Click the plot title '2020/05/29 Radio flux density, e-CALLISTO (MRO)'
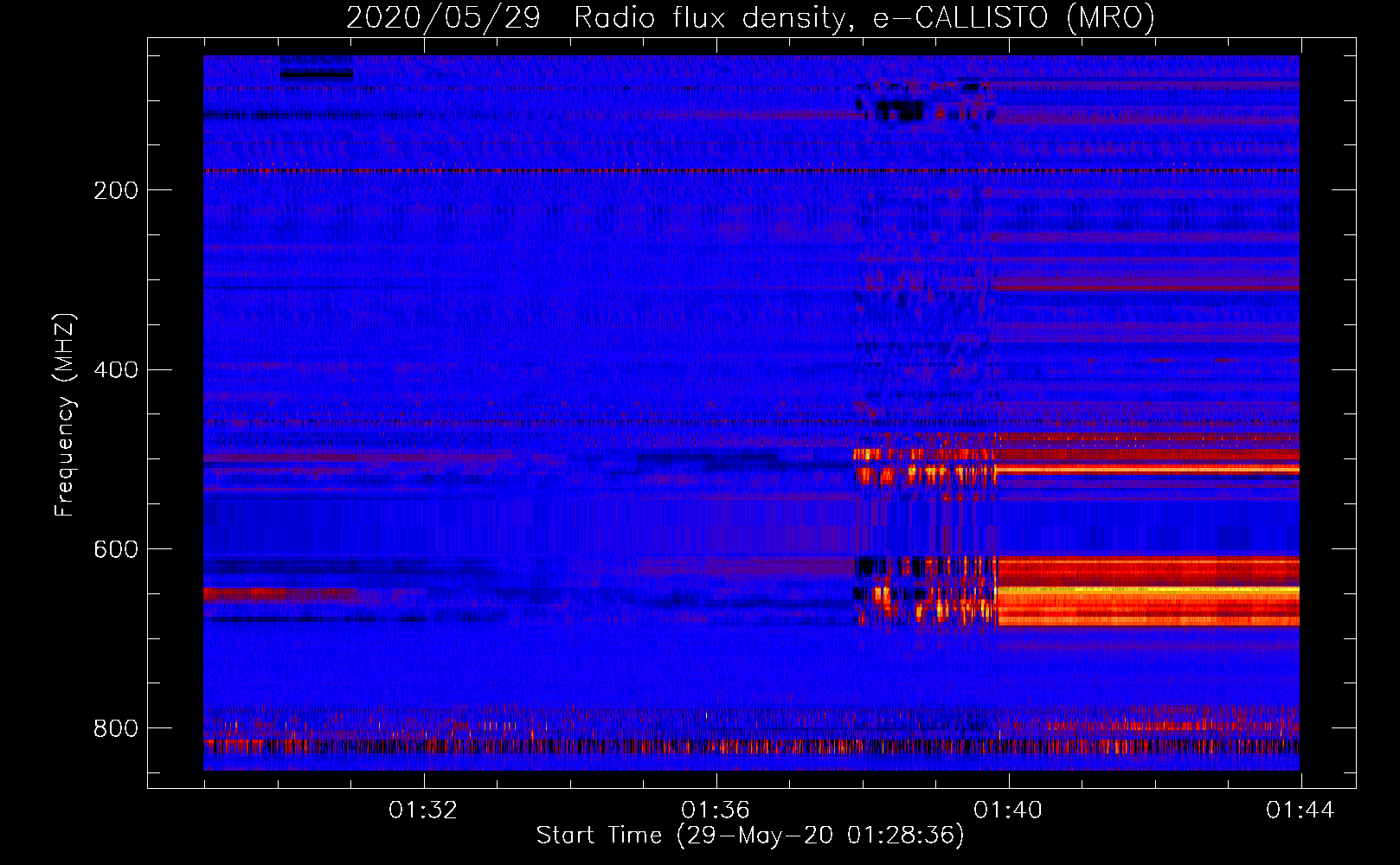1400x865 pixels. point(750,18)
